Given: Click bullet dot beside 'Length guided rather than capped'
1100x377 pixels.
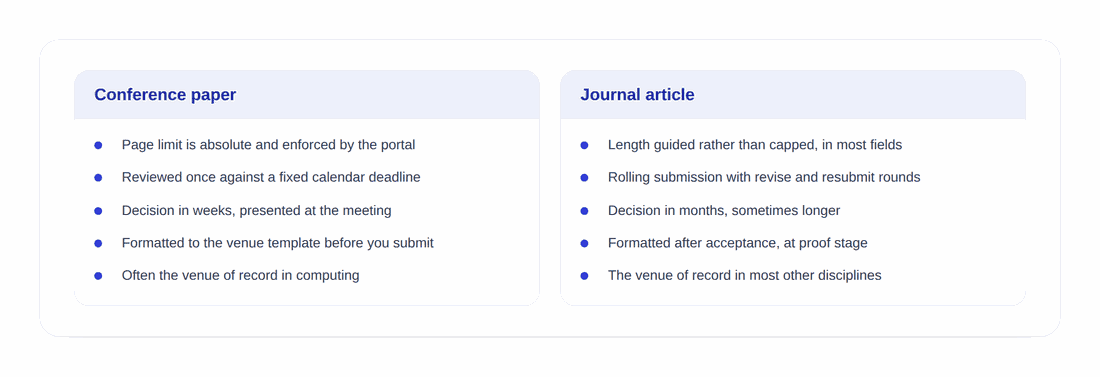Looking at the screenshot, I should 584,145.
